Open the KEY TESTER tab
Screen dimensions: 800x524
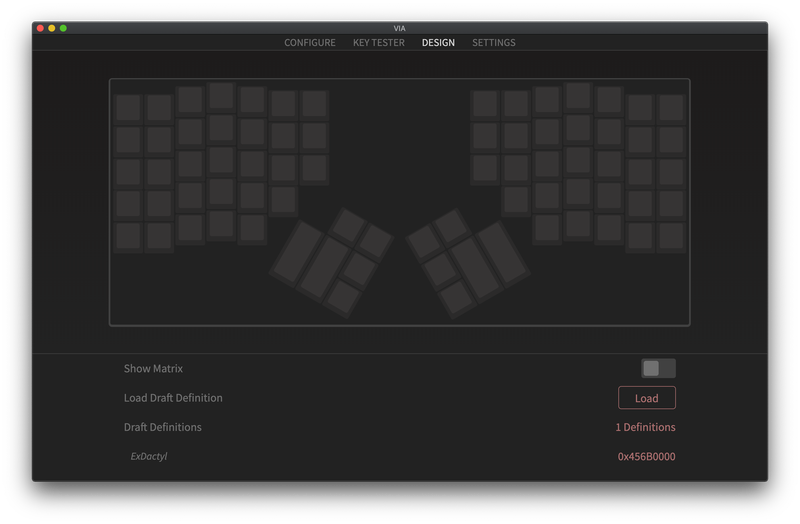pyautogui.click(x=379, y=42)
